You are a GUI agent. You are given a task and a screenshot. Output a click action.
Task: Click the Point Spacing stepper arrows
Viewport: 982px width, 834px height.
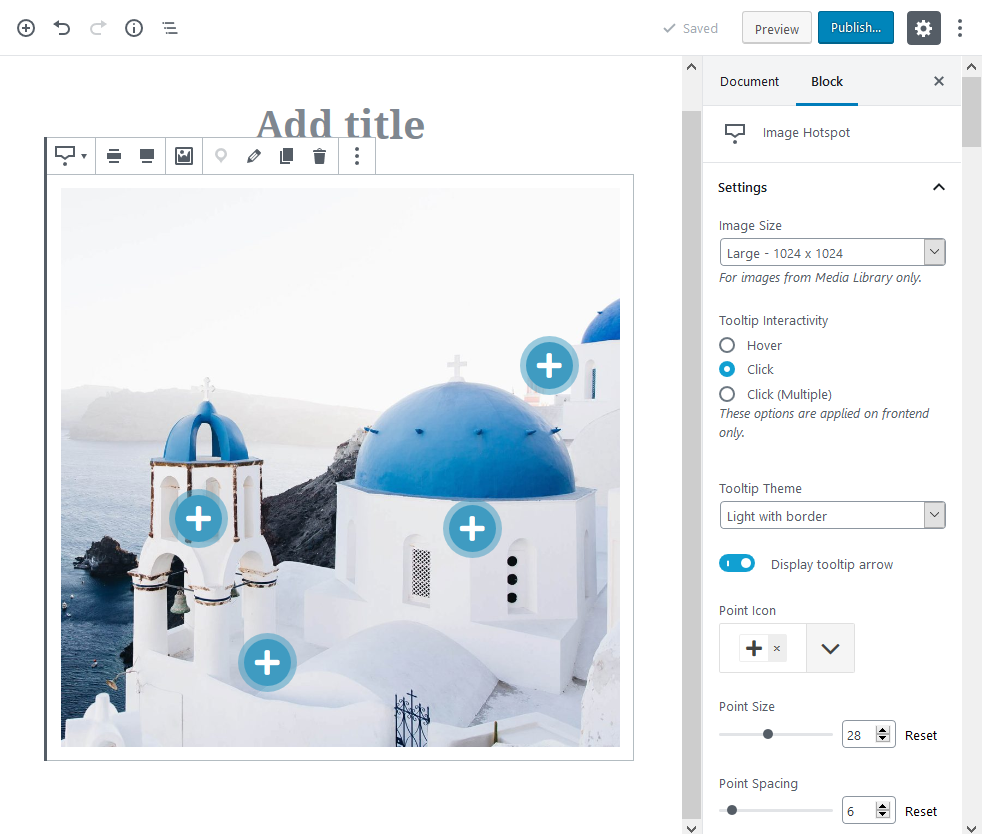[882, 811]
